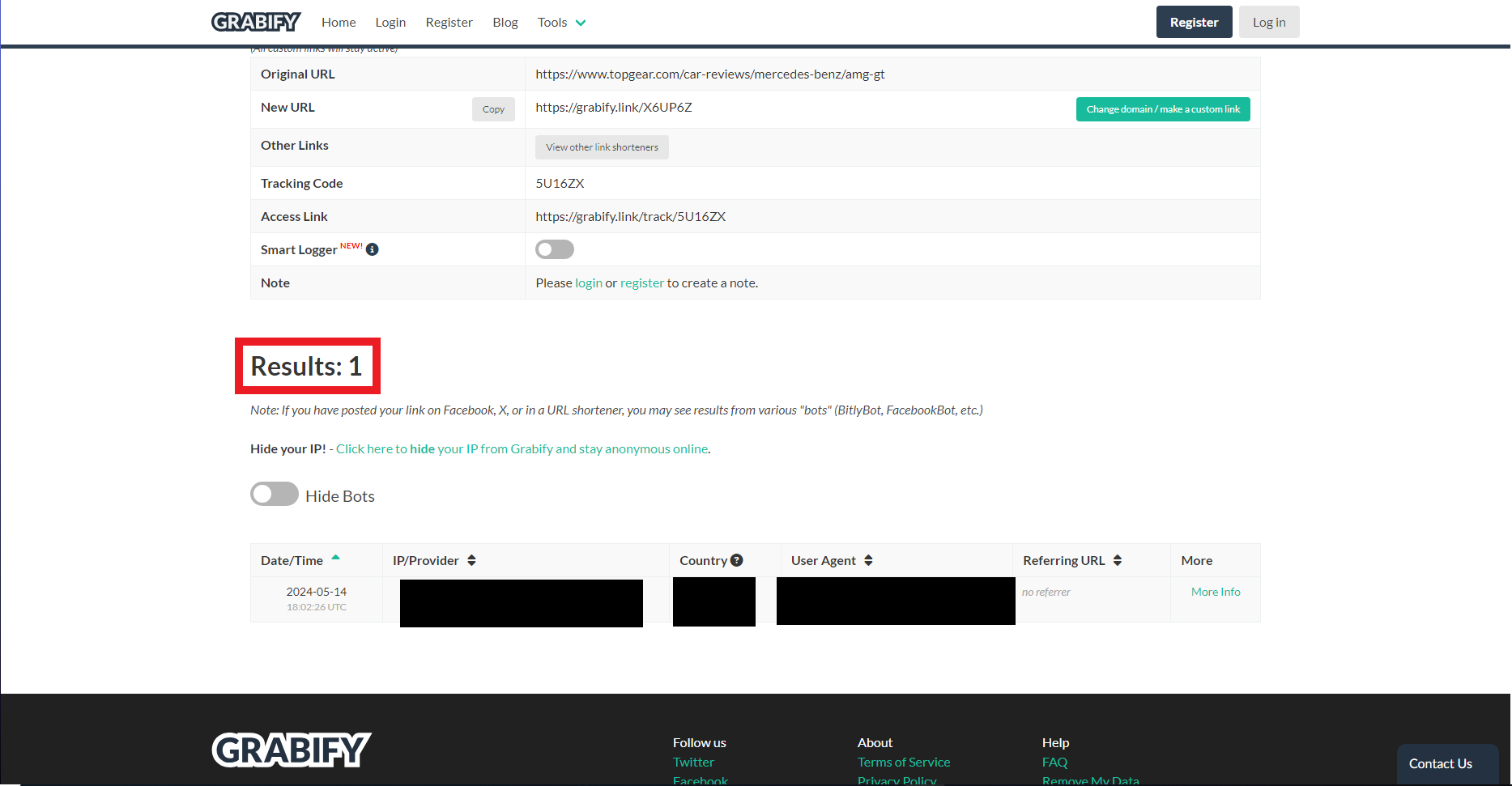
Task: Click the Log in button
Action: pos(1269,22)
